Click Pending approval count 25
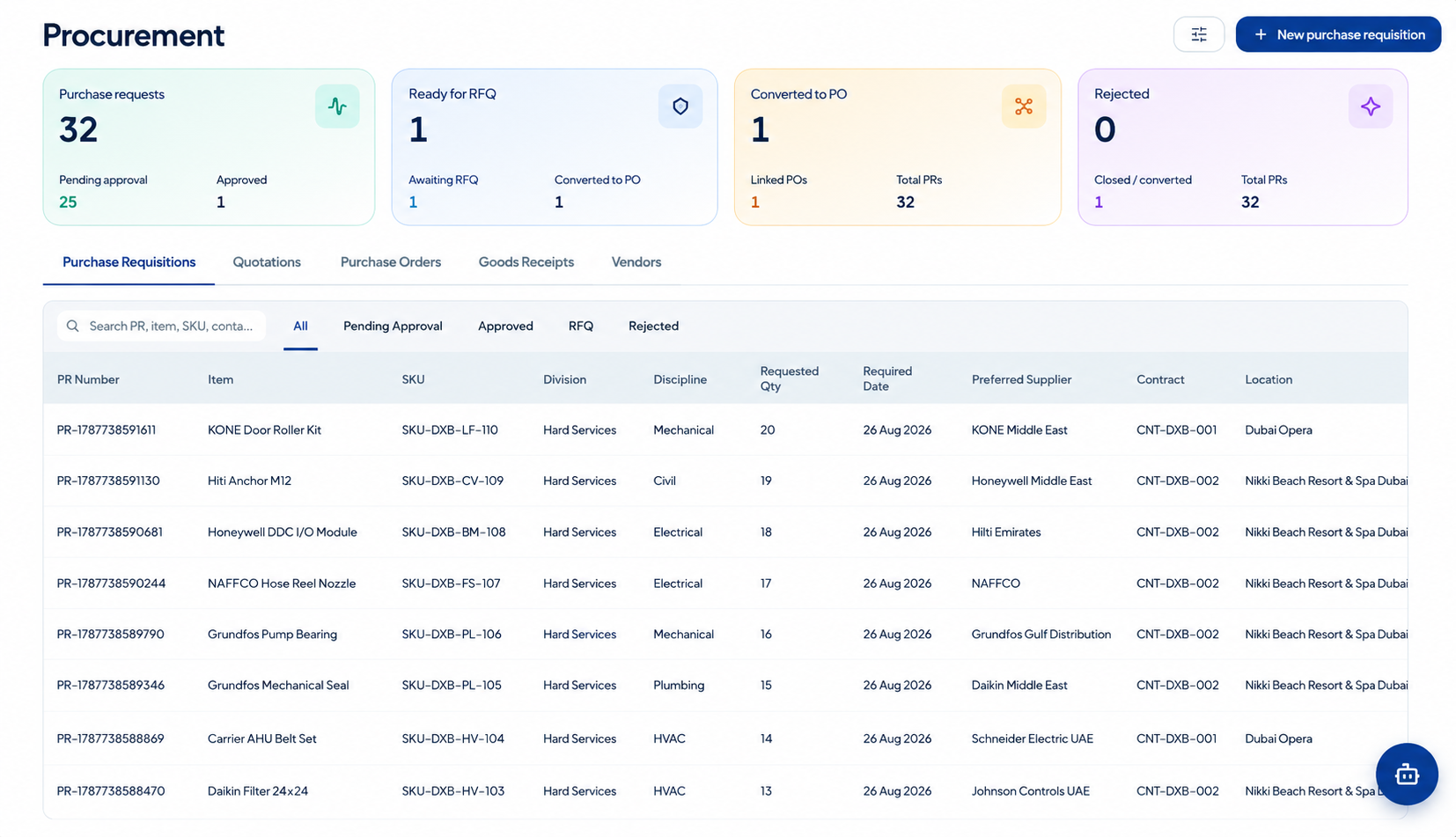 coord(68,202)
